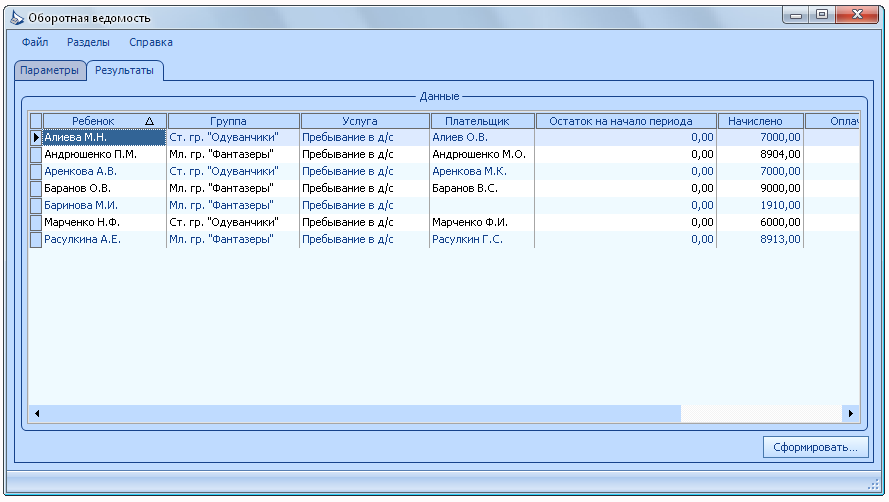Click the horizontal scrollbar thumb

coord(363,414)
